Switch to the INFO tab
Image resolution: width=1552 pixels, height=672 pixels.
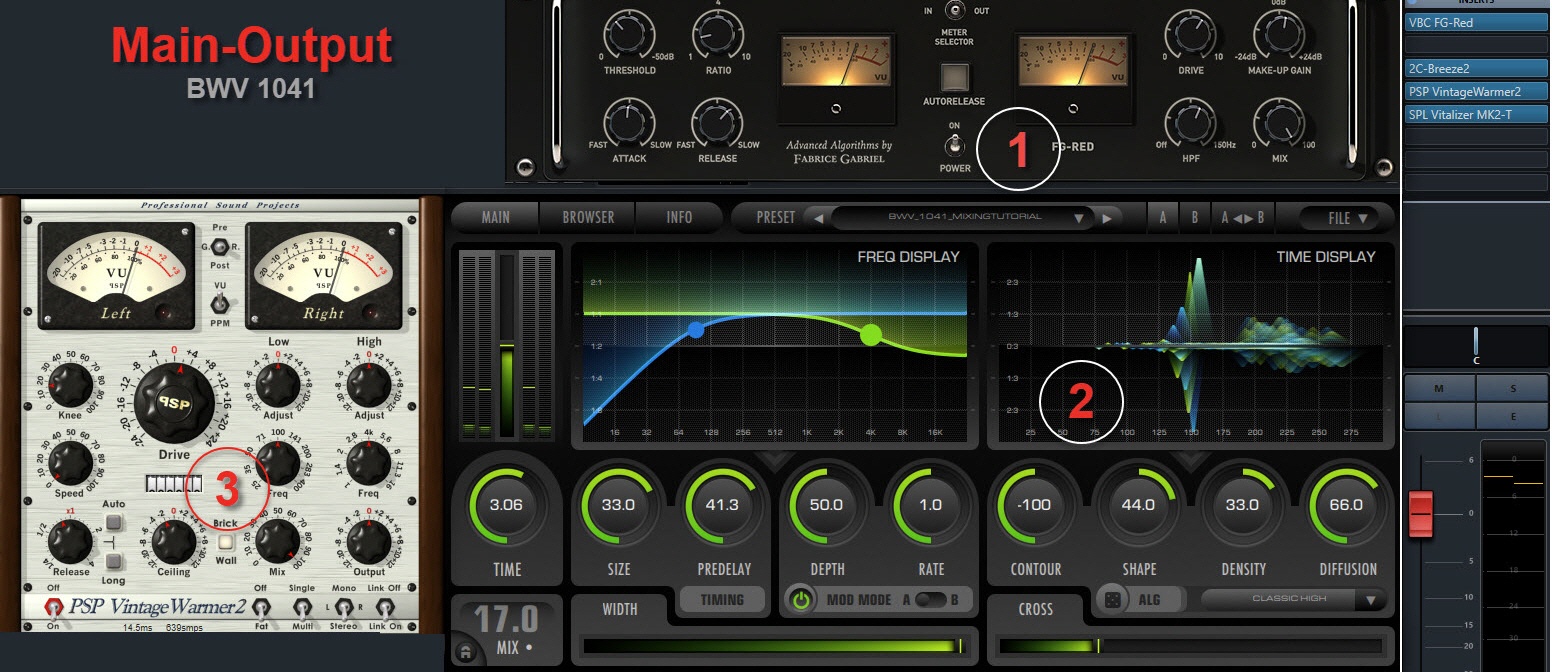point(679,217)
